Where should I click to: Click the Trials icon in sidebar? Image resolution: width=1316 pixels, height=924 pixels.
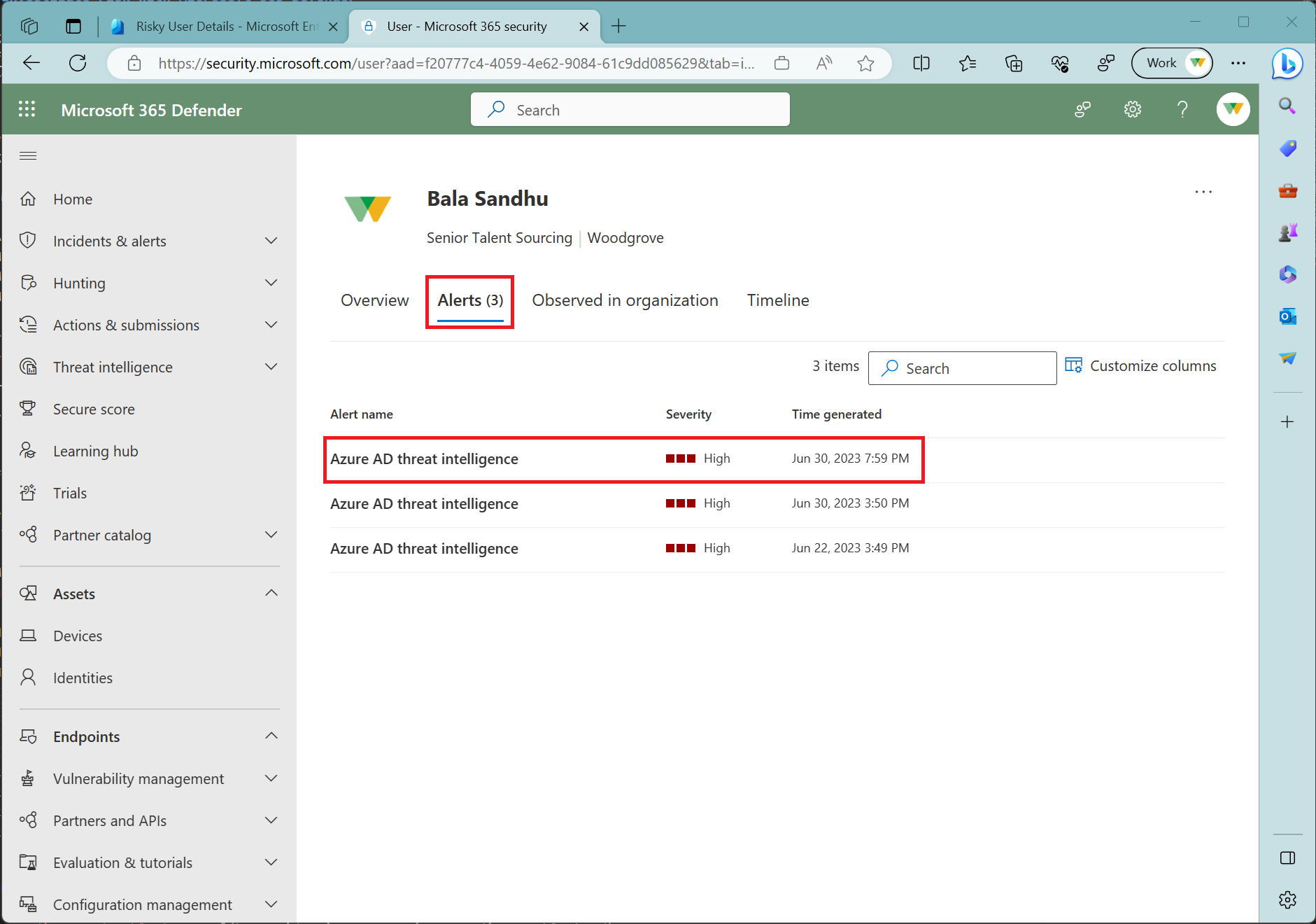click(x=28, y=493)
